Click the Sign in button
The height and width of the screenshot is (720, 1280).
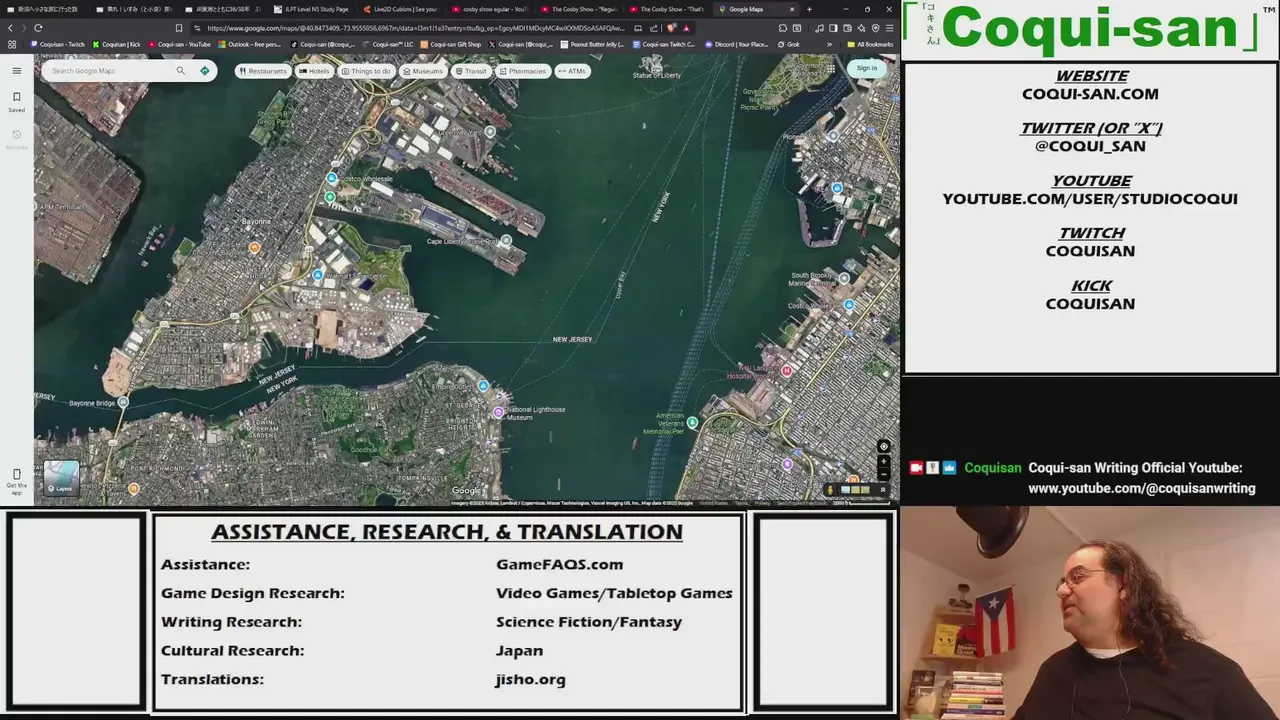coord(867,68)
